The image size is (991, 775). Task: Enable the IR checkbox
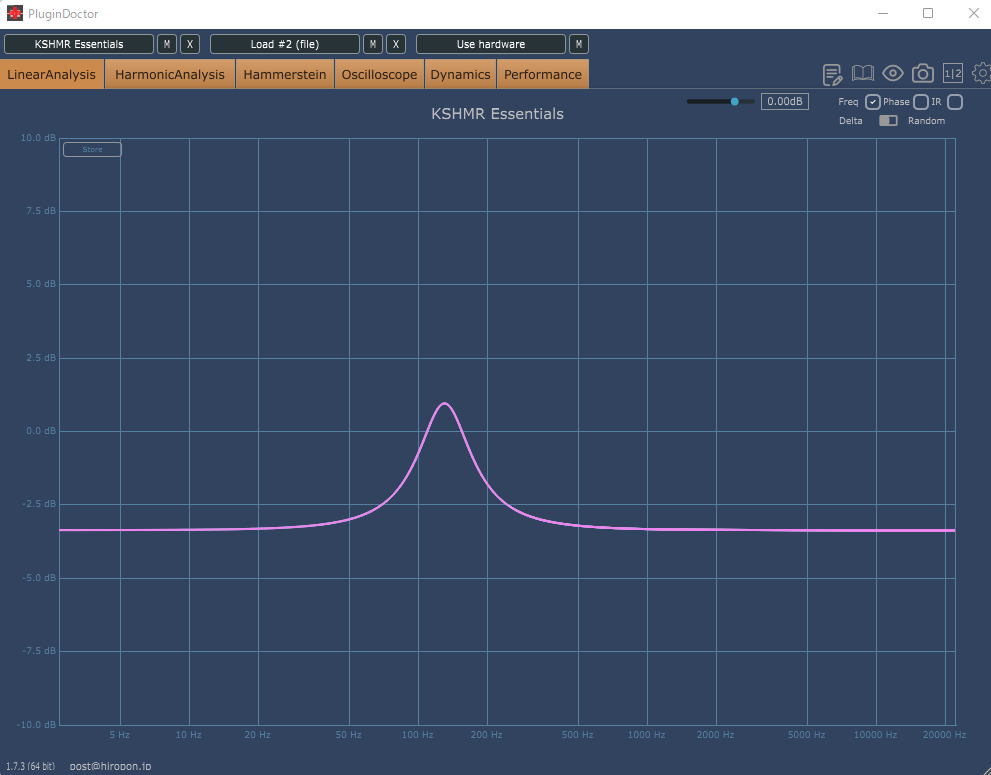[x=955, y=102]
